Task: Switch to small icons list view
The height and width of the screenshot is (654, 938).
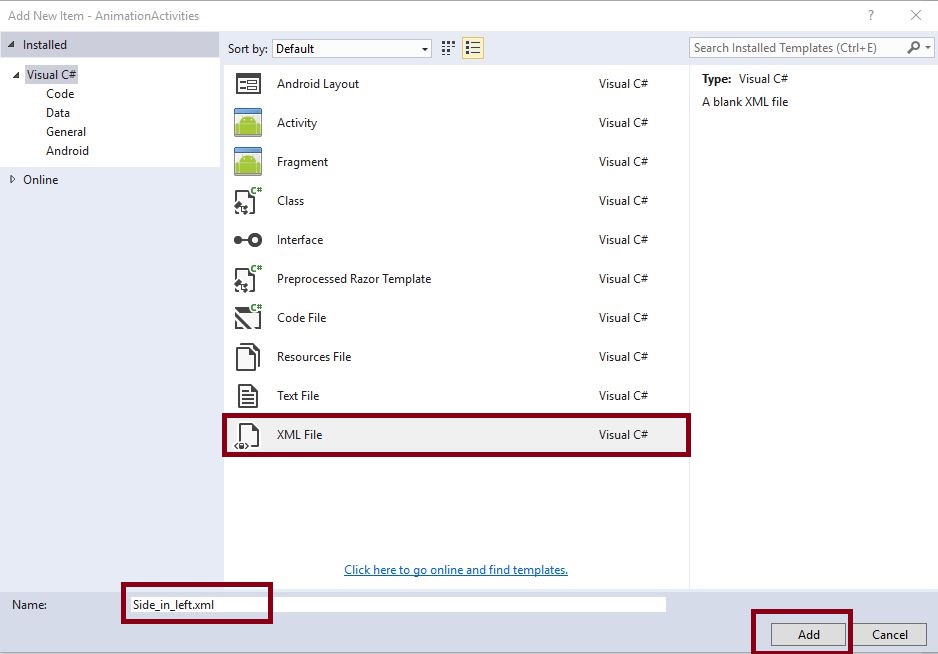Action: (473, 48)
